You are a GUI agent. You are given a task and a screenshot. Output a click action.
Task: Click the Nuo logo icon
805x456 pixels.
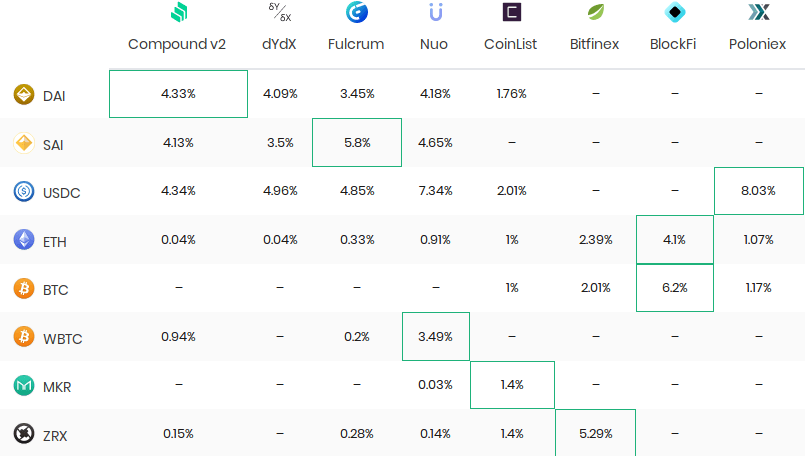click(x=435, y=13)
